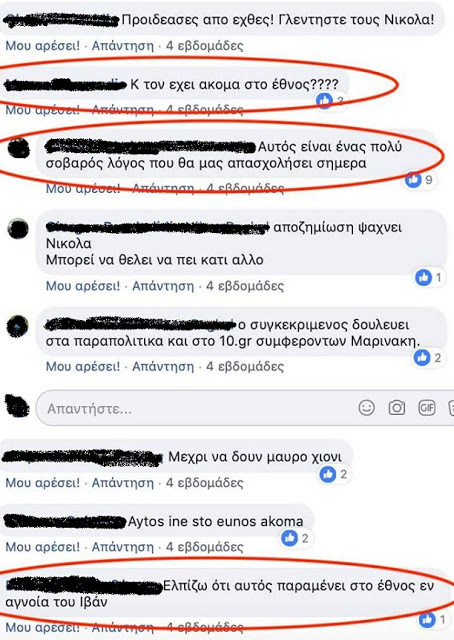The image size is (454, 640).
Task: Open like reactions with count 9
Action: 413,180
